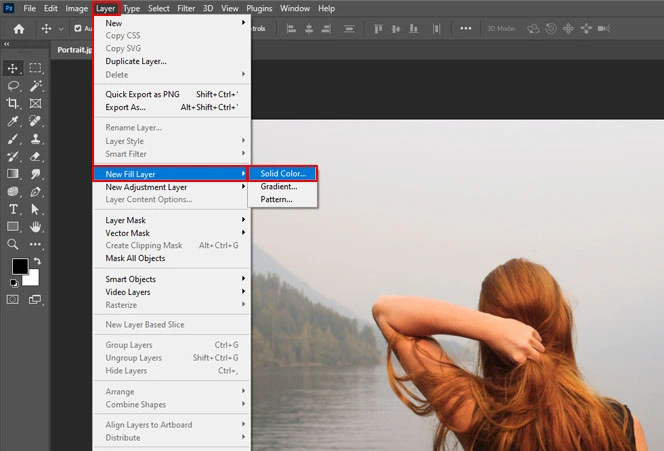664x451 pixels.
Task: Expand the Vector Mask submenu
Action: [x=172, y=233]
